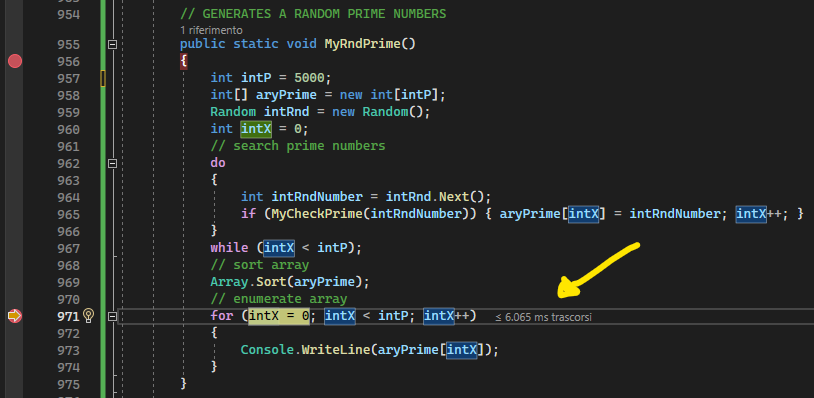Toggle a breakpoint in margin at line 964
Image resolution: width=814 pixels, height=398 pixels.
[x=15, y=197]
